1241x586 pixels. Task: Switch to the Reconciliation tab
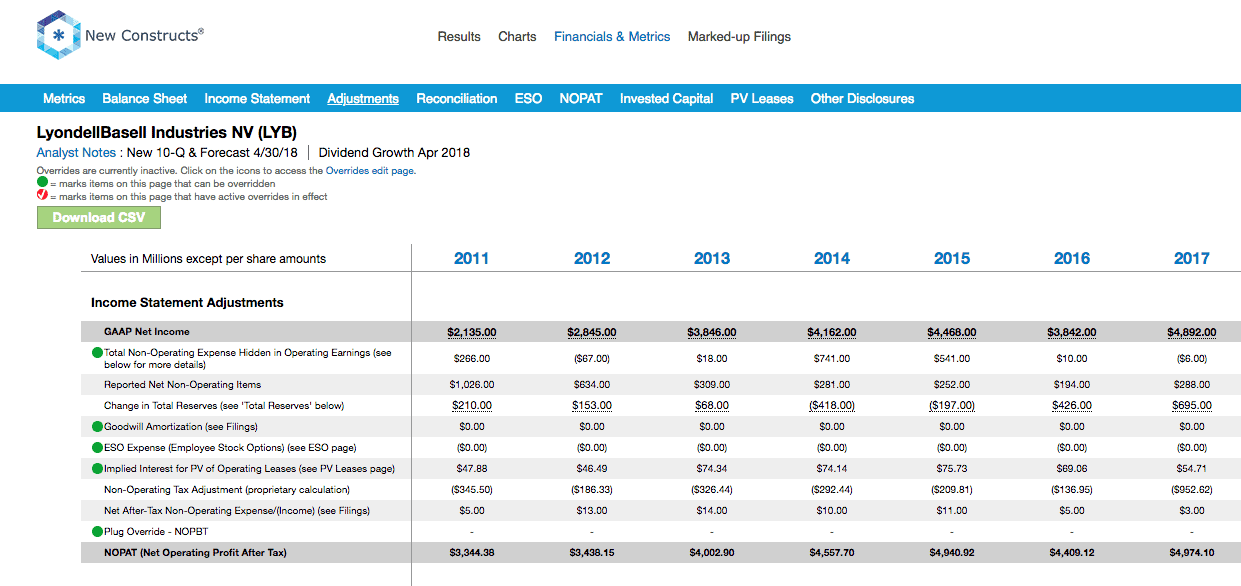(457, 99)
